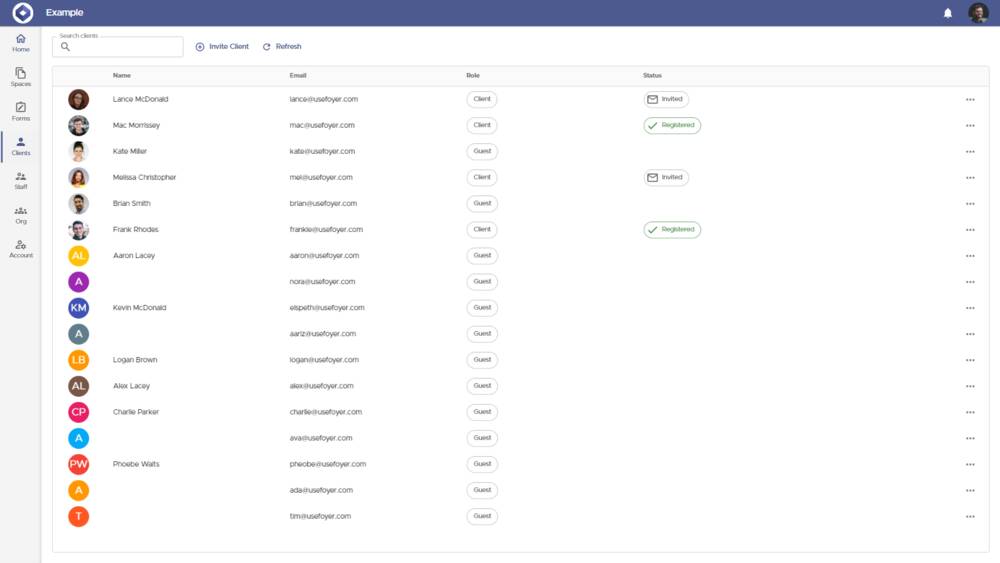Click Frank Rhodes' avatar photo
Image resolution: width=1000 pixels, height=563 pixels.
tap(78, 230)
